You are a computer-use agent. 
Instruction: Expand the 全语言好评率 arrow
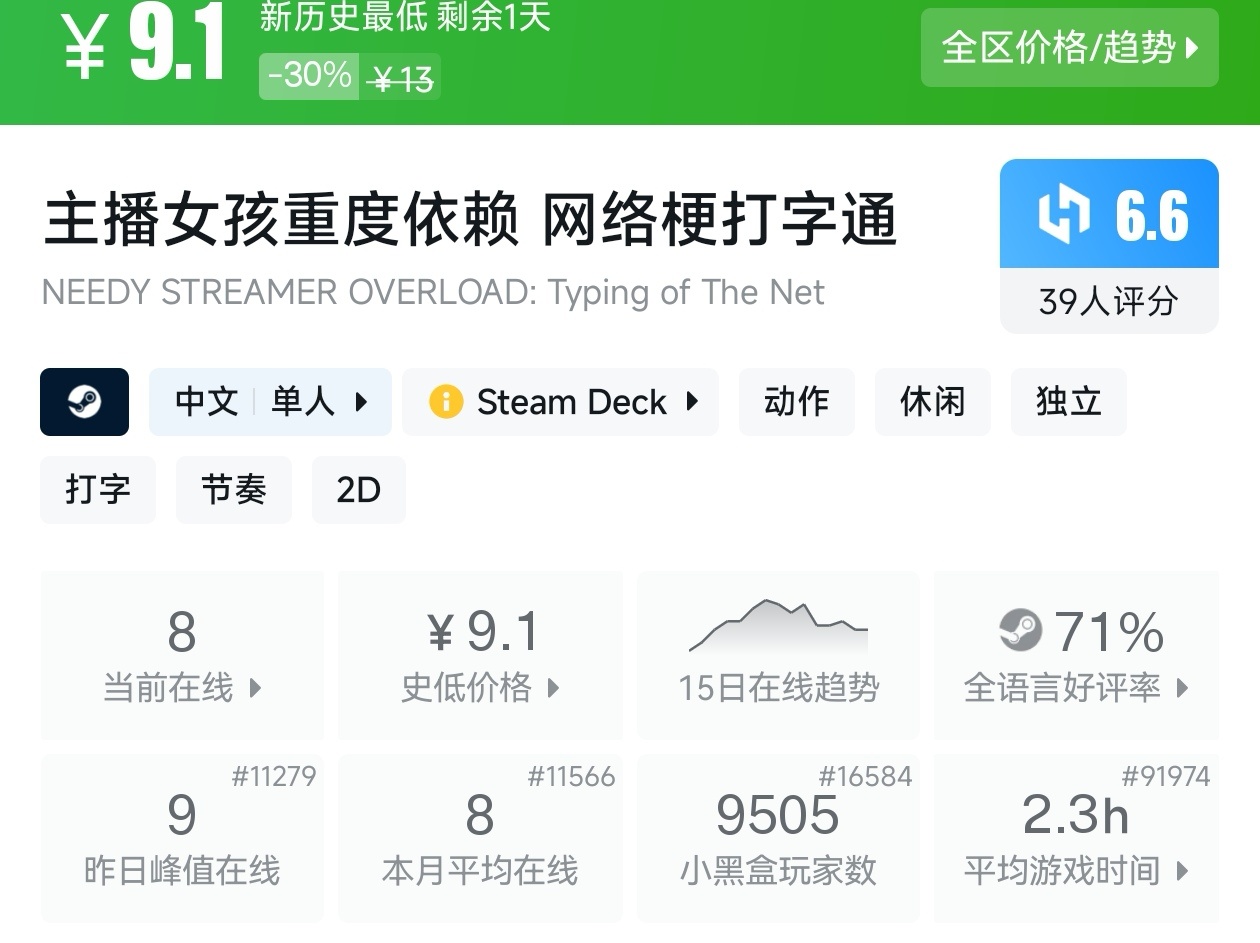click(x=1183, y=688)
